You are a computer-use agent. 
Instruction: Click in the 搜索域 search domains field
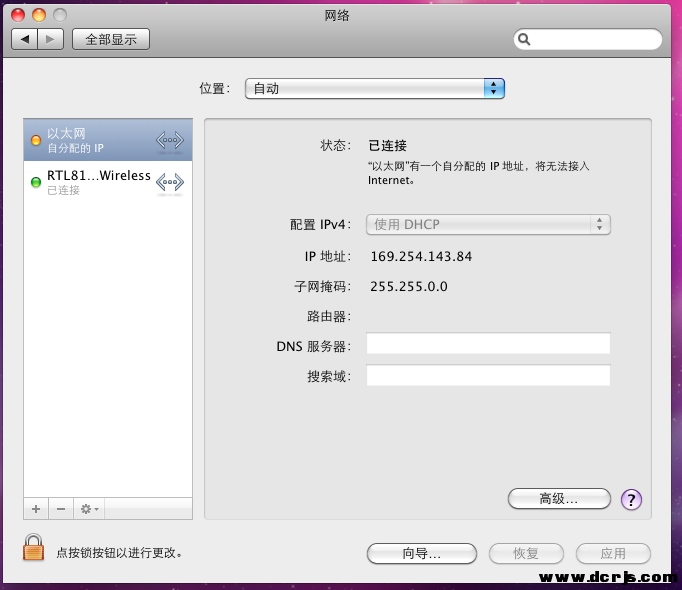[x=487, y=376]
